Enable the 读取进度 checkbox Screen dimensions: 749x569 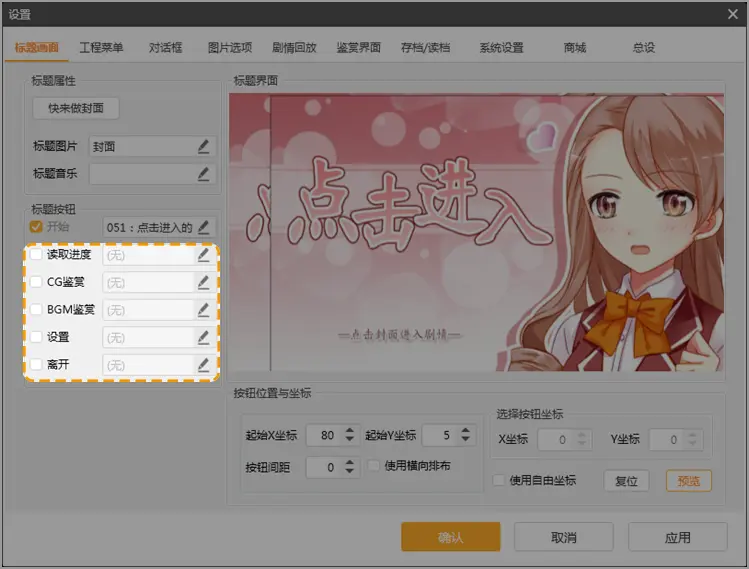36,255
